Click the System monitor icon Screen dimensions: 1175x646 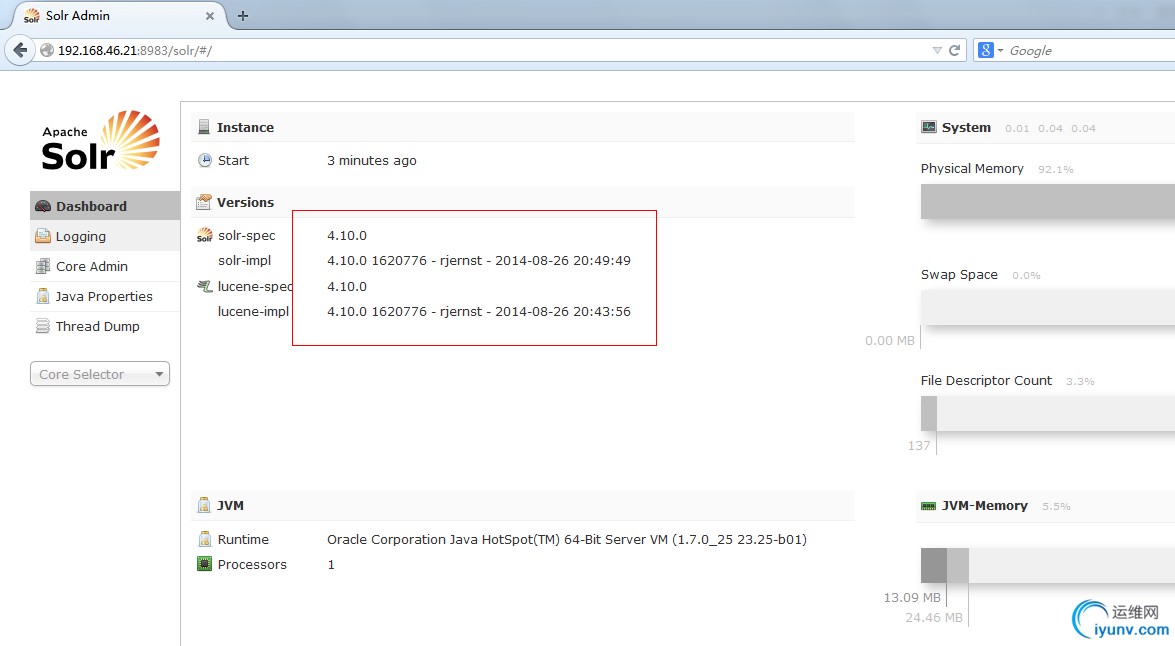(x=928, y=127)
